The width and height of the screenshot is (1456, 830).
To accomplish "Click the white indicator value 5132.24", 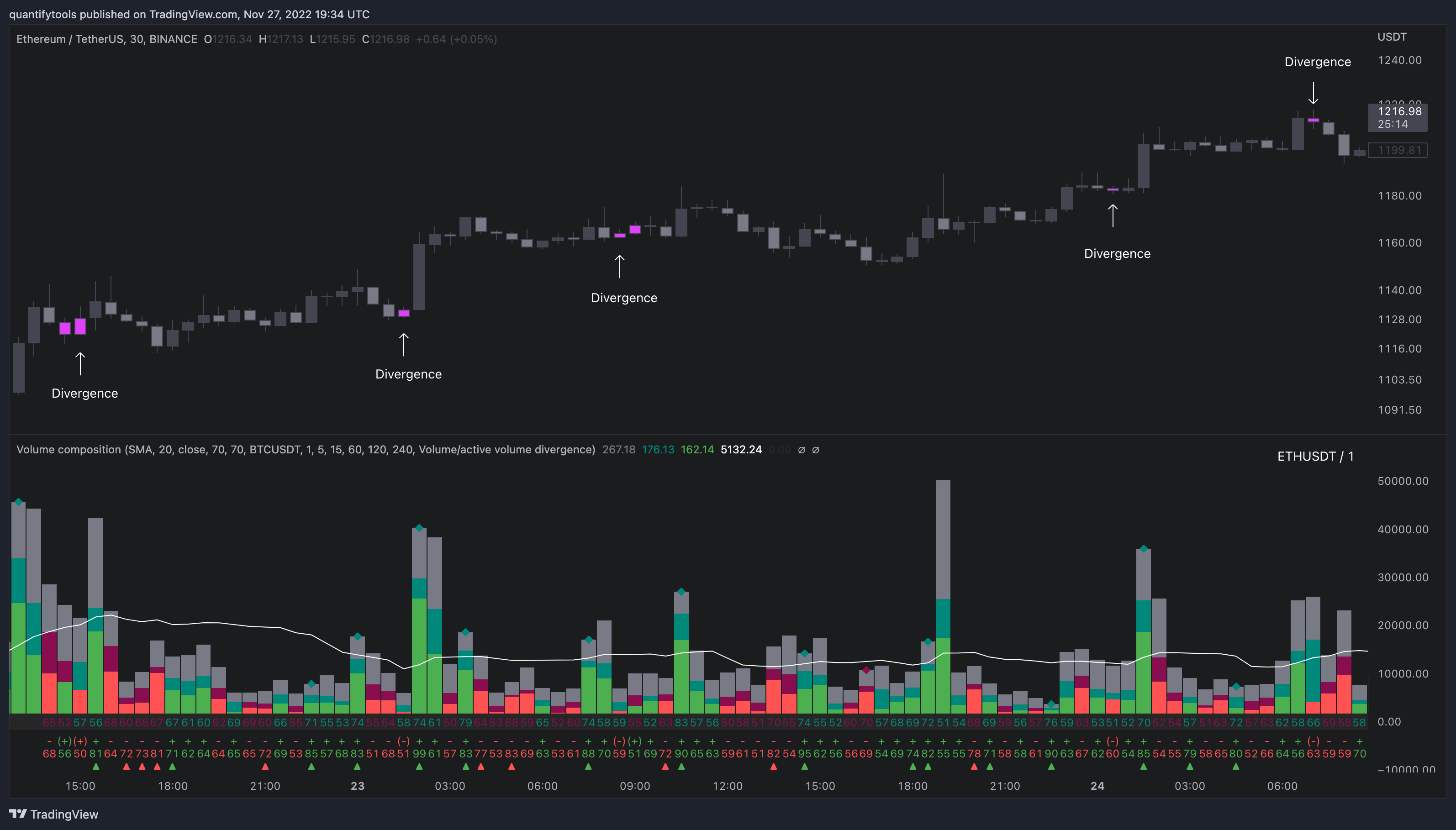I will pyautogui.click(x=741, y=450).
